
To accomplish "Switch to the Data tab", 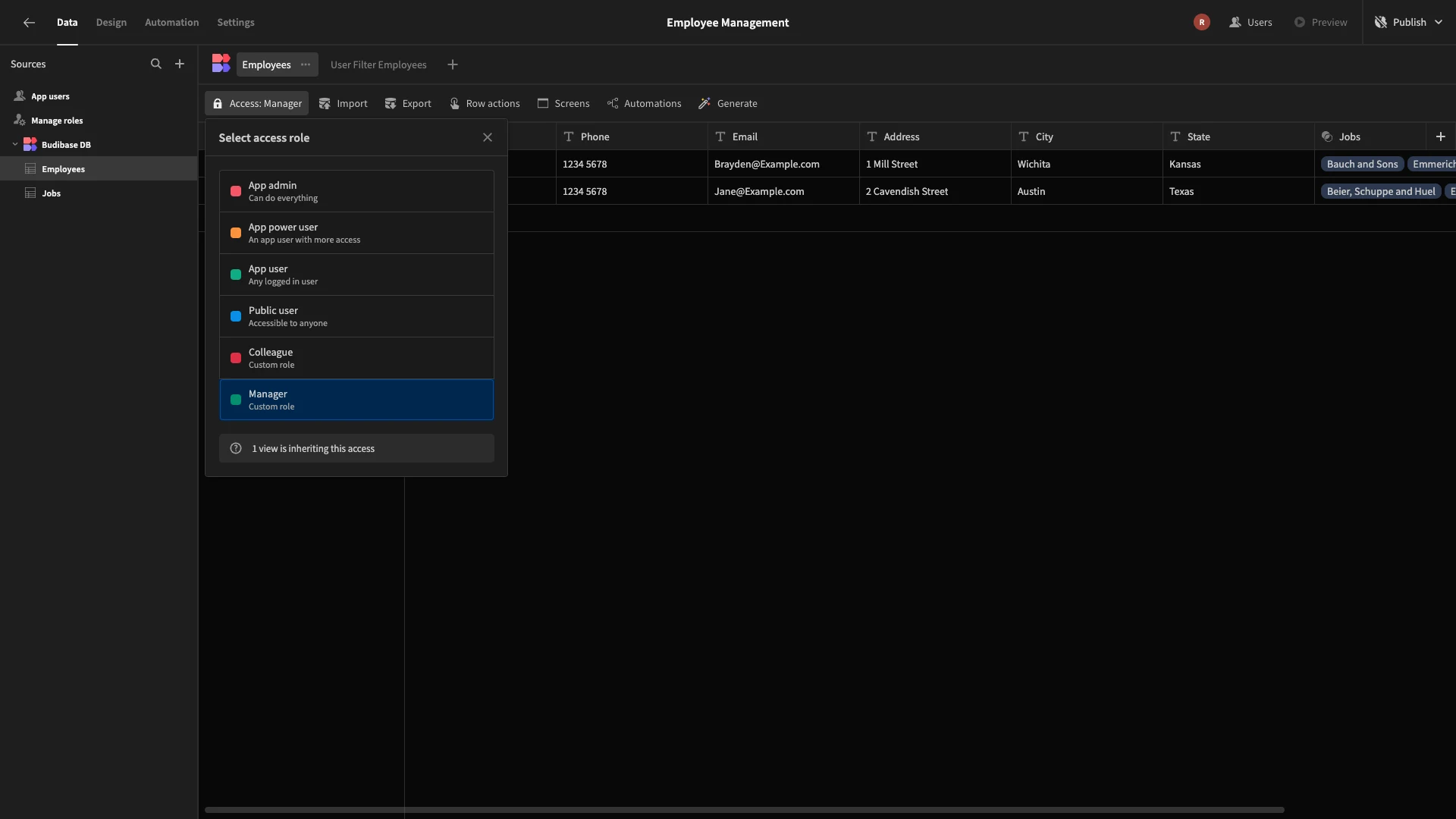I will pyautogui.click(x=67, y=22).
